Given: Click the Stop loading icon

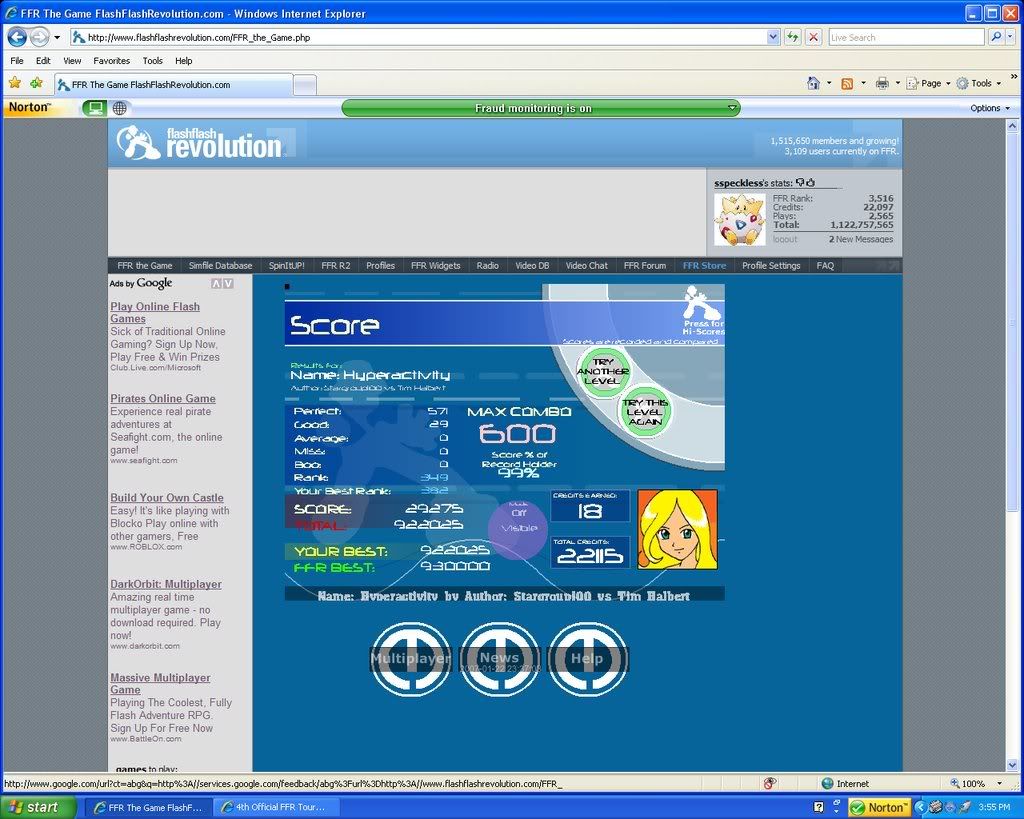Looking at the screenshot, I should pyautogui.click(x=814, y=37).
